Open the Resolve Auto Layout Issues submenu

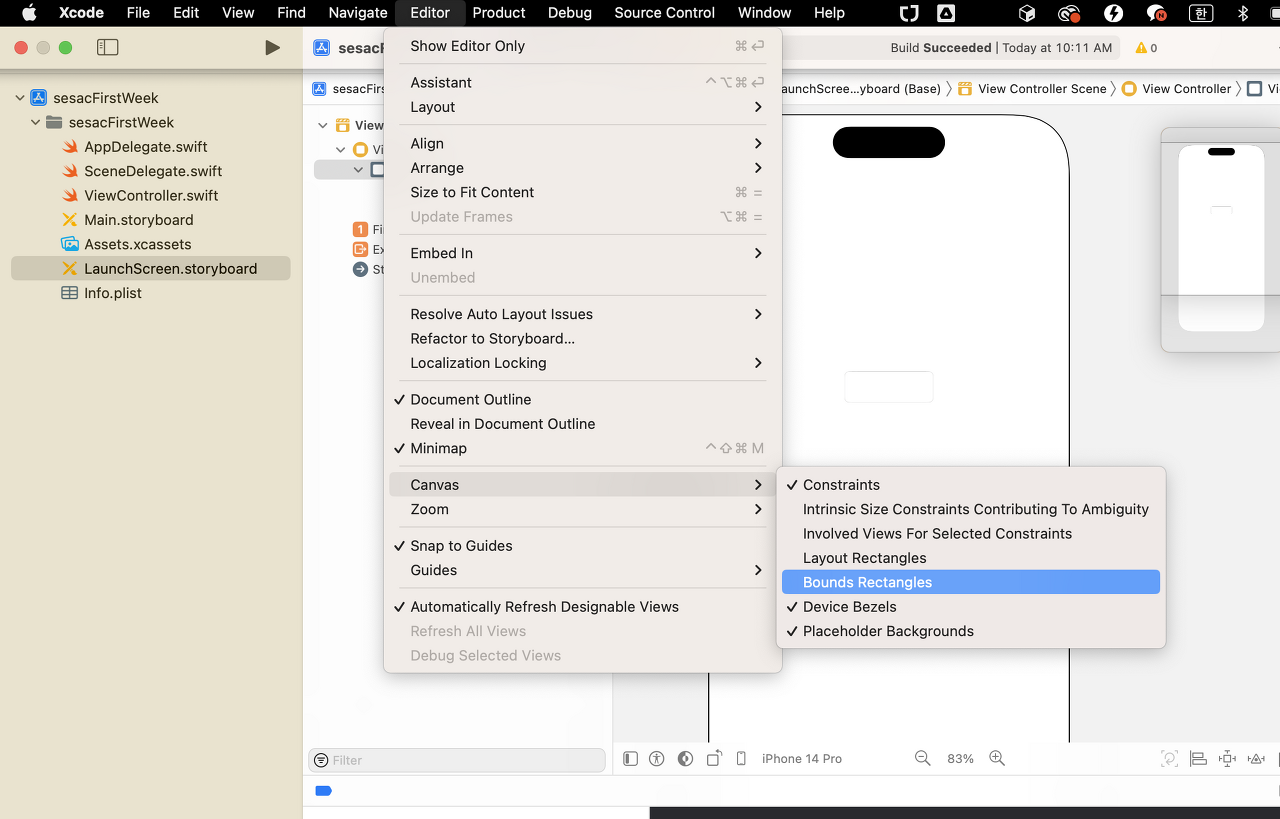(583, 314)
